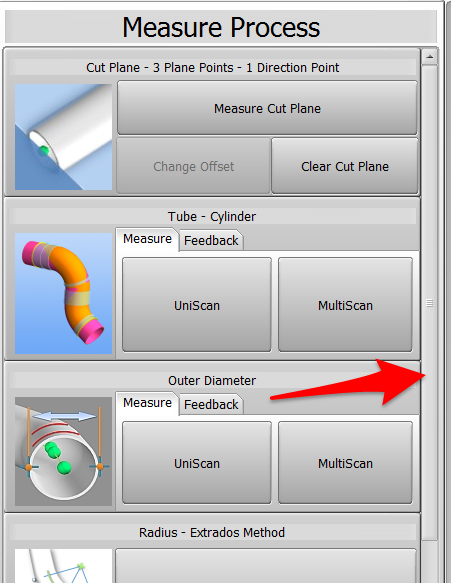Select Measure tab in Tube - Cylinder
This screenshot has height=583, width=451.
[147, 239]
